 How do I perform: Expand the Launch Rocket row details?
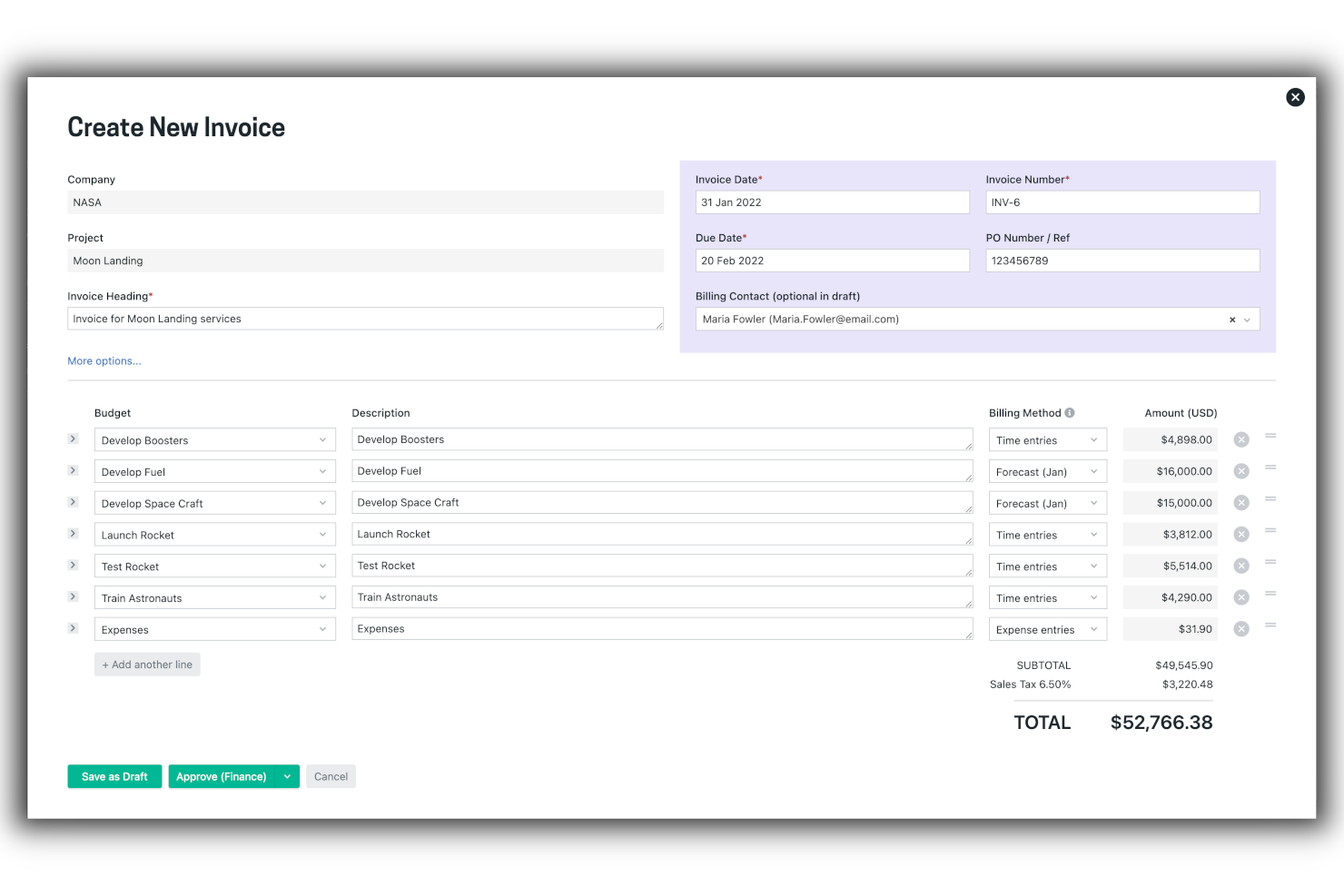74,534
